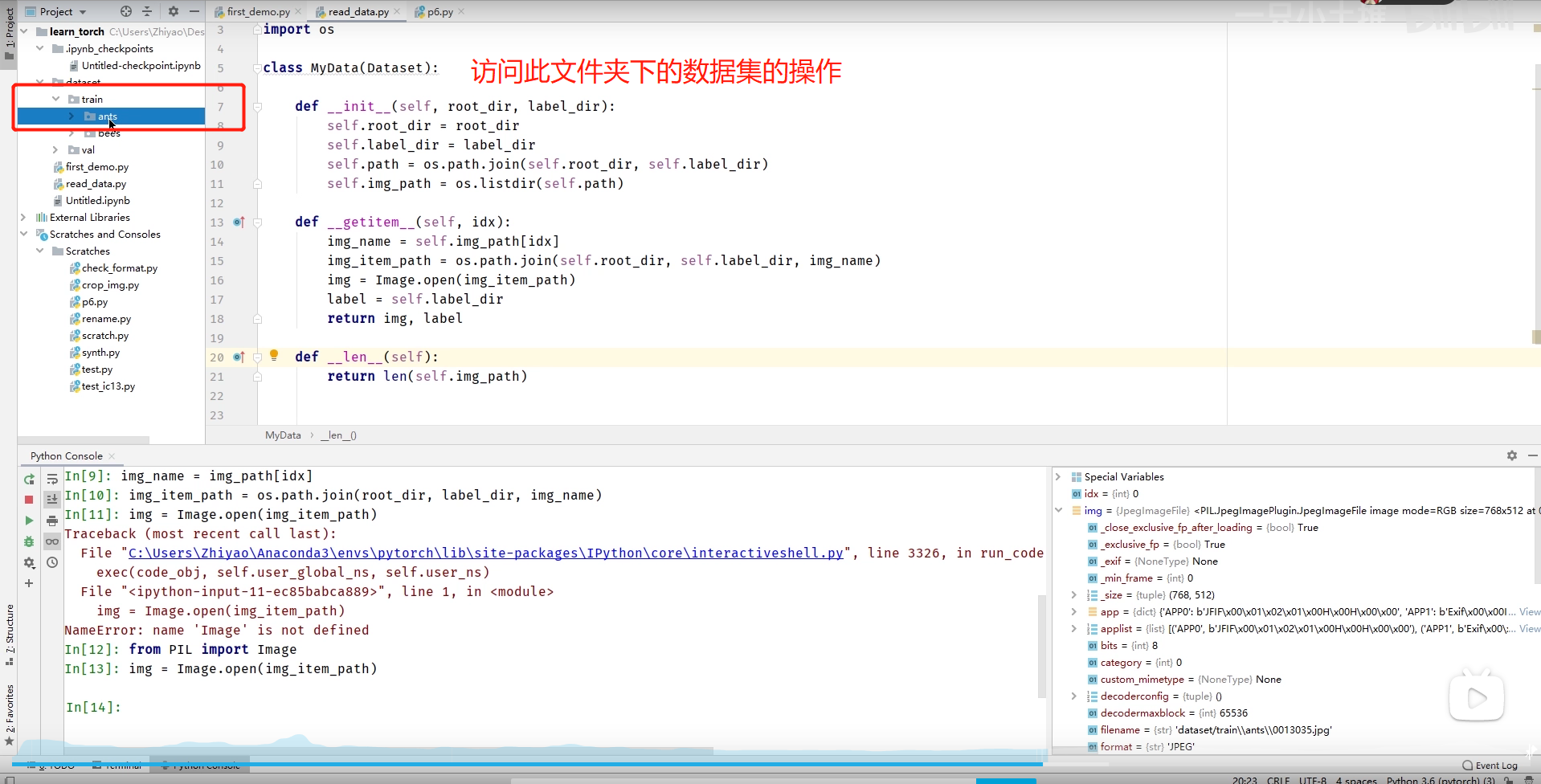Screen dimensions: 1541x784
Task: Open the Python Console tab
Action: pyautogui.click(x=67, y=455)
